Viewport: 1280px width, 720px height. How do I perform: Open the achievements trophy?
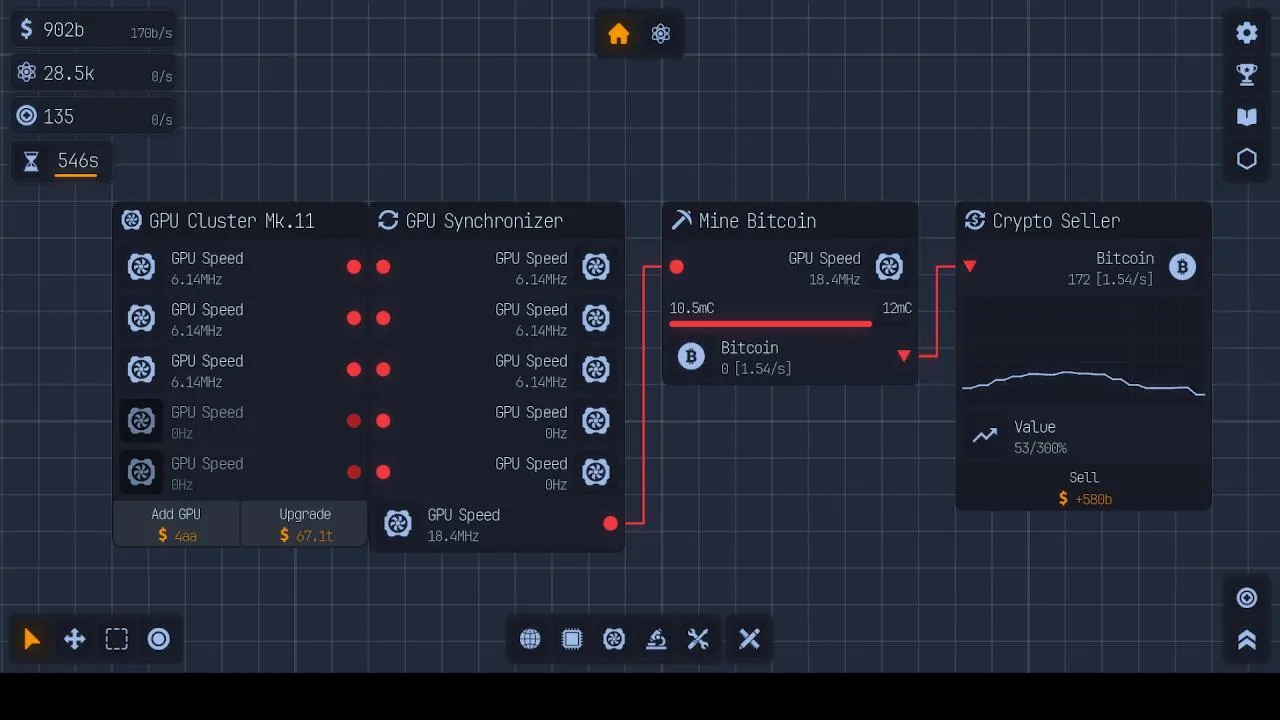coord(1247,74)
